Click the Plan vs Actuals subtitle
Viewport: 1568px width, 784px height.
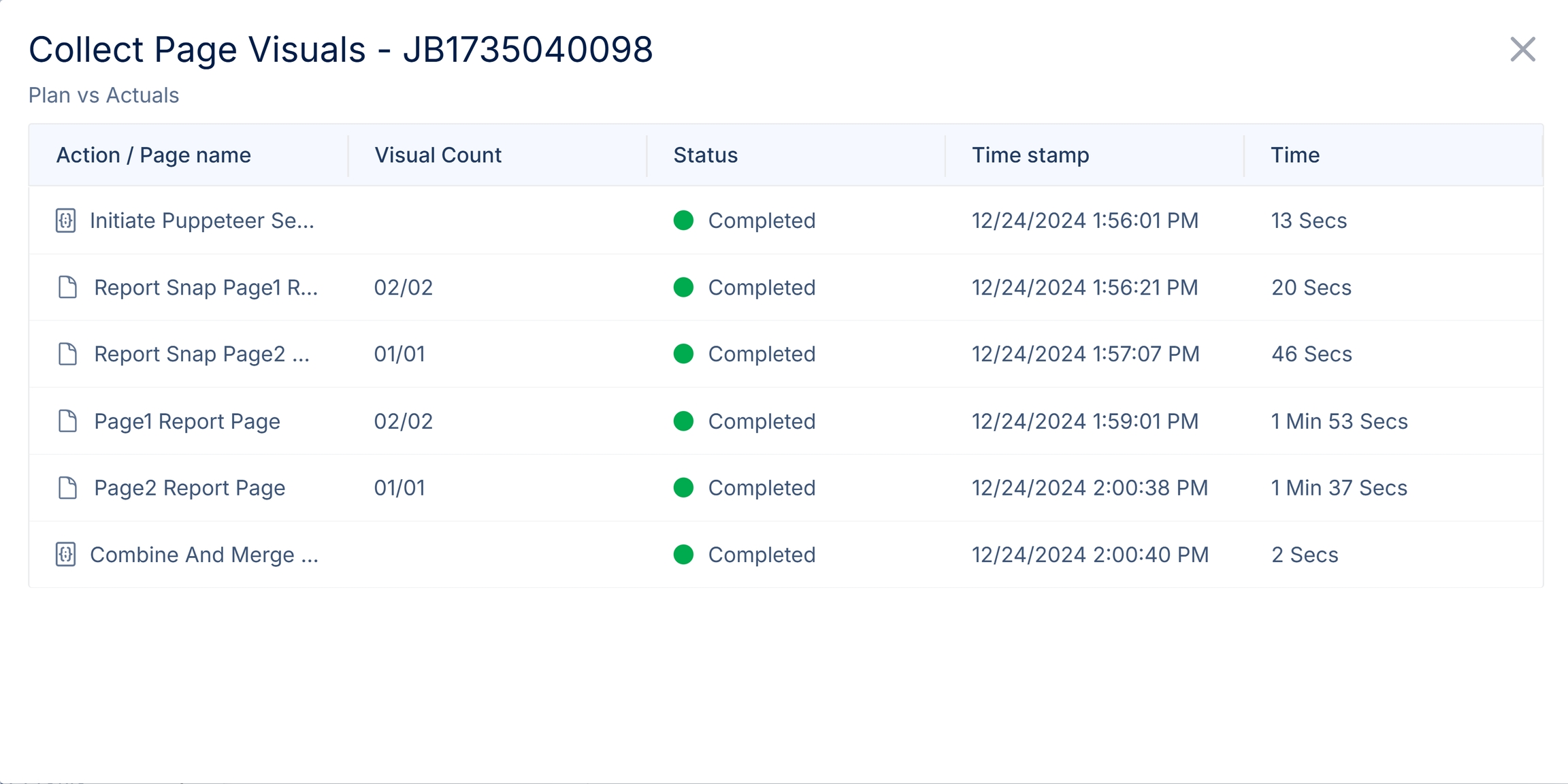[x=103, y=95]
